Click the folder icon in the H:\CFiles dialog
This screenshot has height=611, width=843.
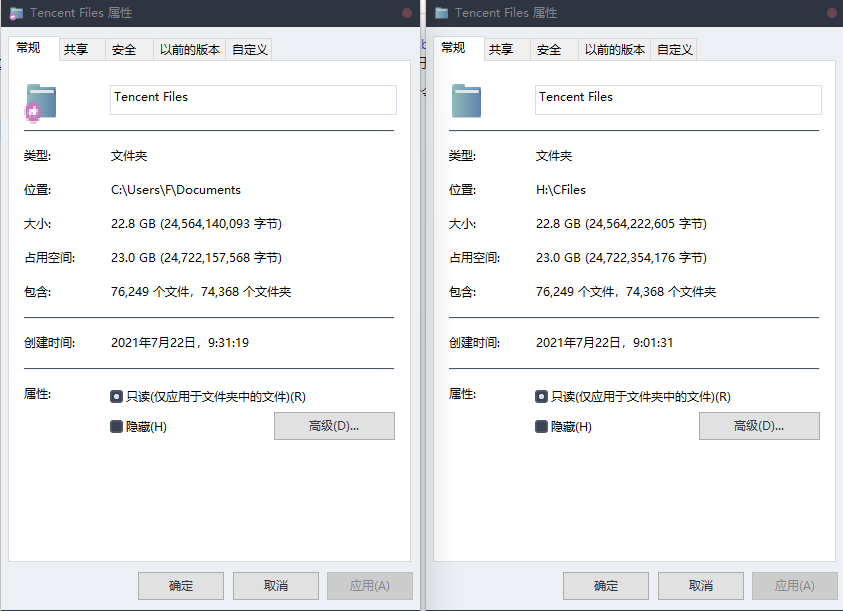[466, 101]
